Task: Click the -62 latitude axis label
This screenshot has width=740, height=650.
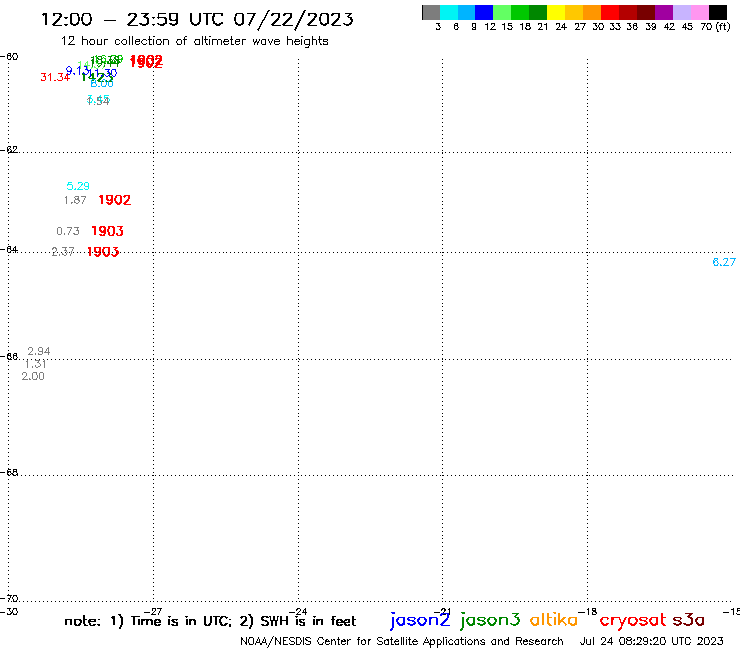Action: pyautogui.click(x=9, y=150)
